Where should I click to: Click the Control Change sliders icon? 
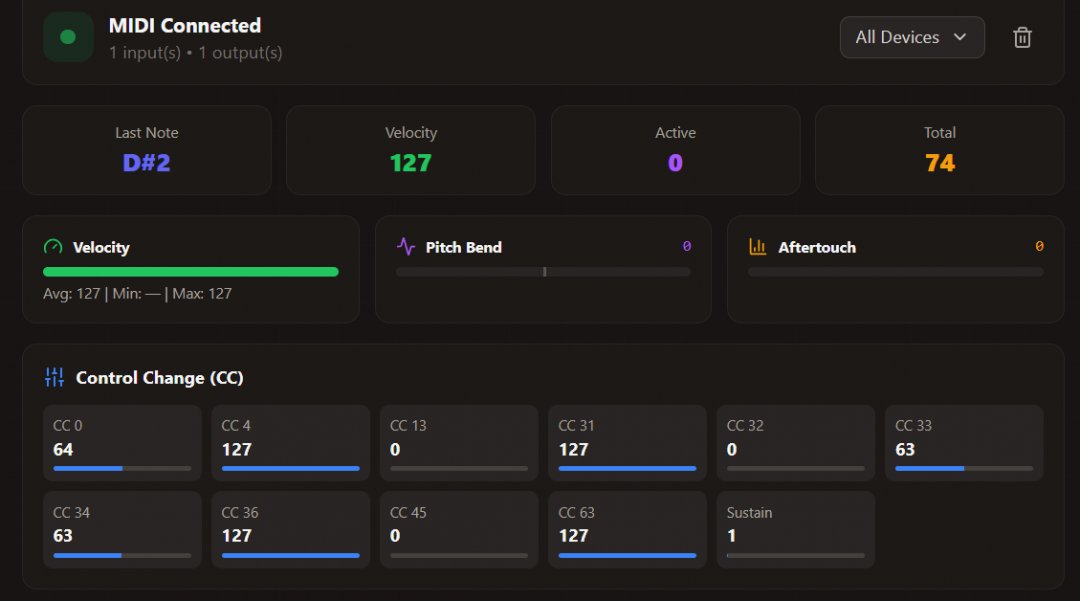[55, 377]
